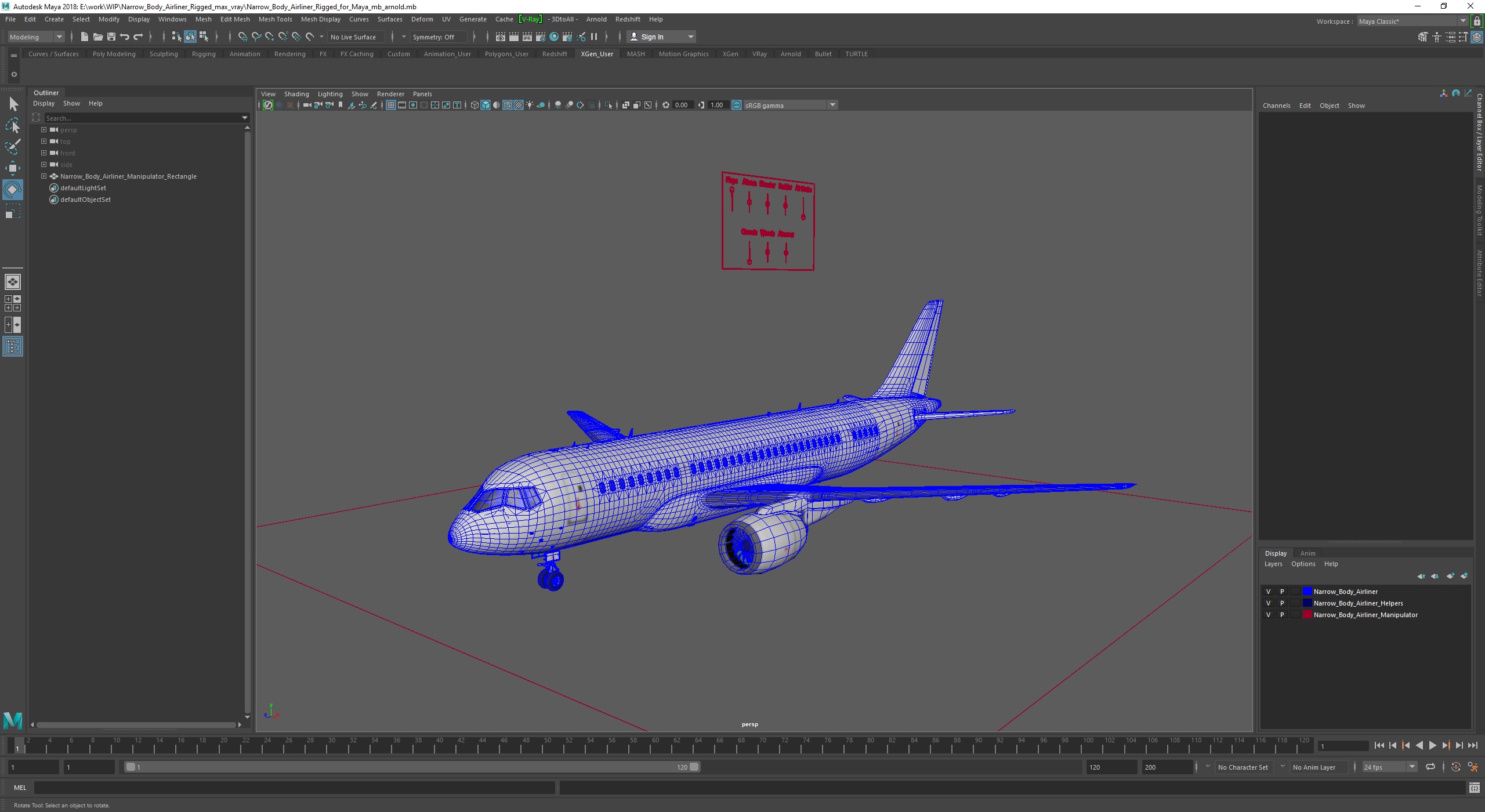Open Render Settings from status line
The image size is (1485, 812).
tap(540, 37)
